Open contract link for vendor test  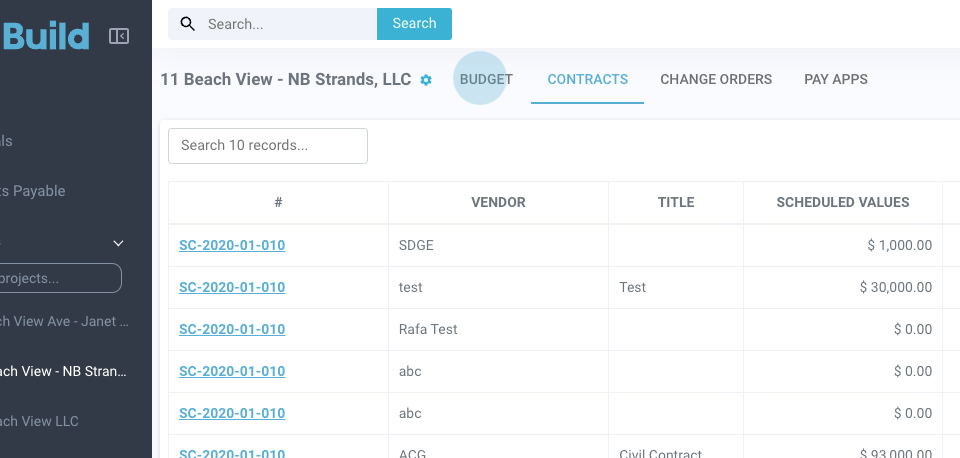(232, 287)
